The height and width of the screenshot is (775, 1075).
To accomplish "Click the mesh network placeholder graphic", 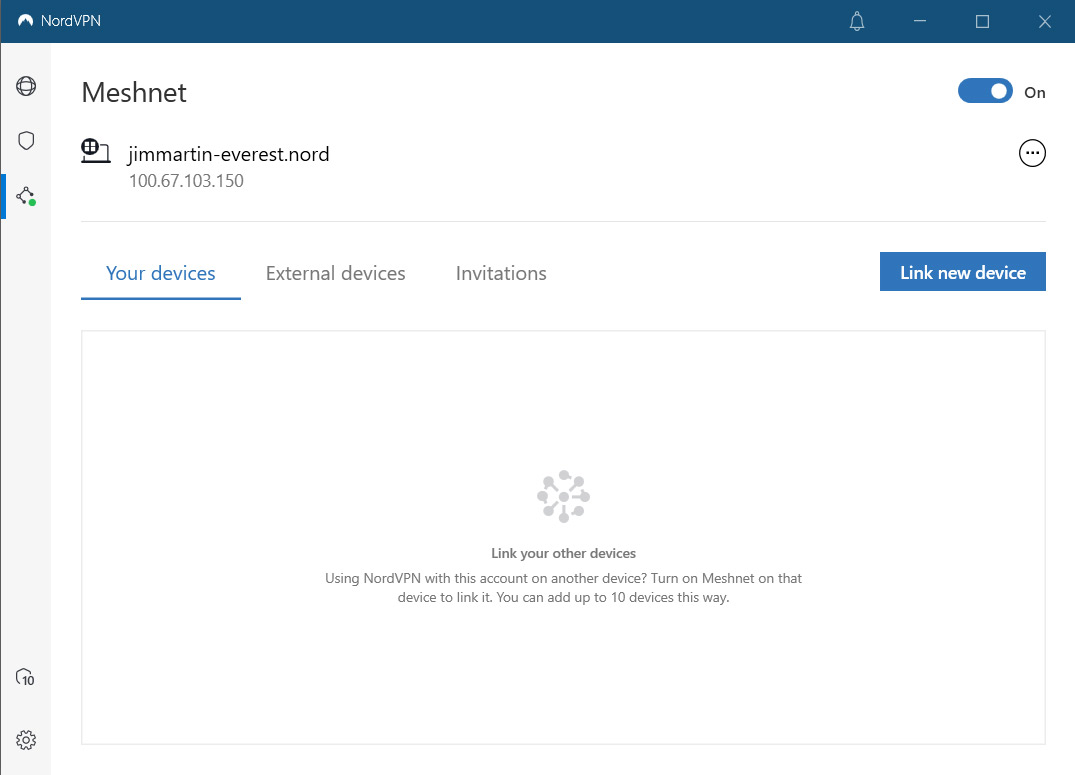I will [564, 497].
